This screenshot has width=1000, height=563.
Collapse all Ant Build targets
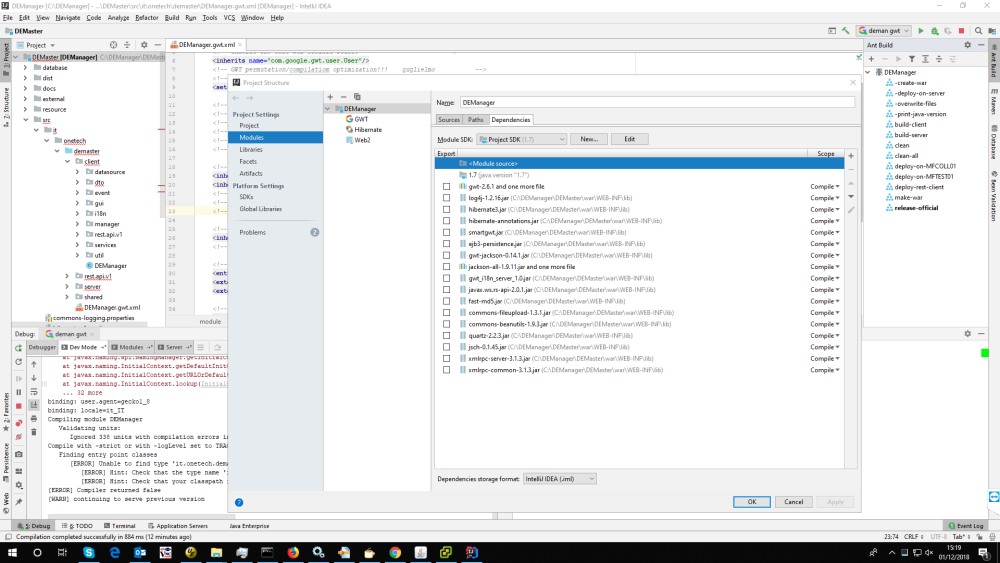(x=939, y=59)
